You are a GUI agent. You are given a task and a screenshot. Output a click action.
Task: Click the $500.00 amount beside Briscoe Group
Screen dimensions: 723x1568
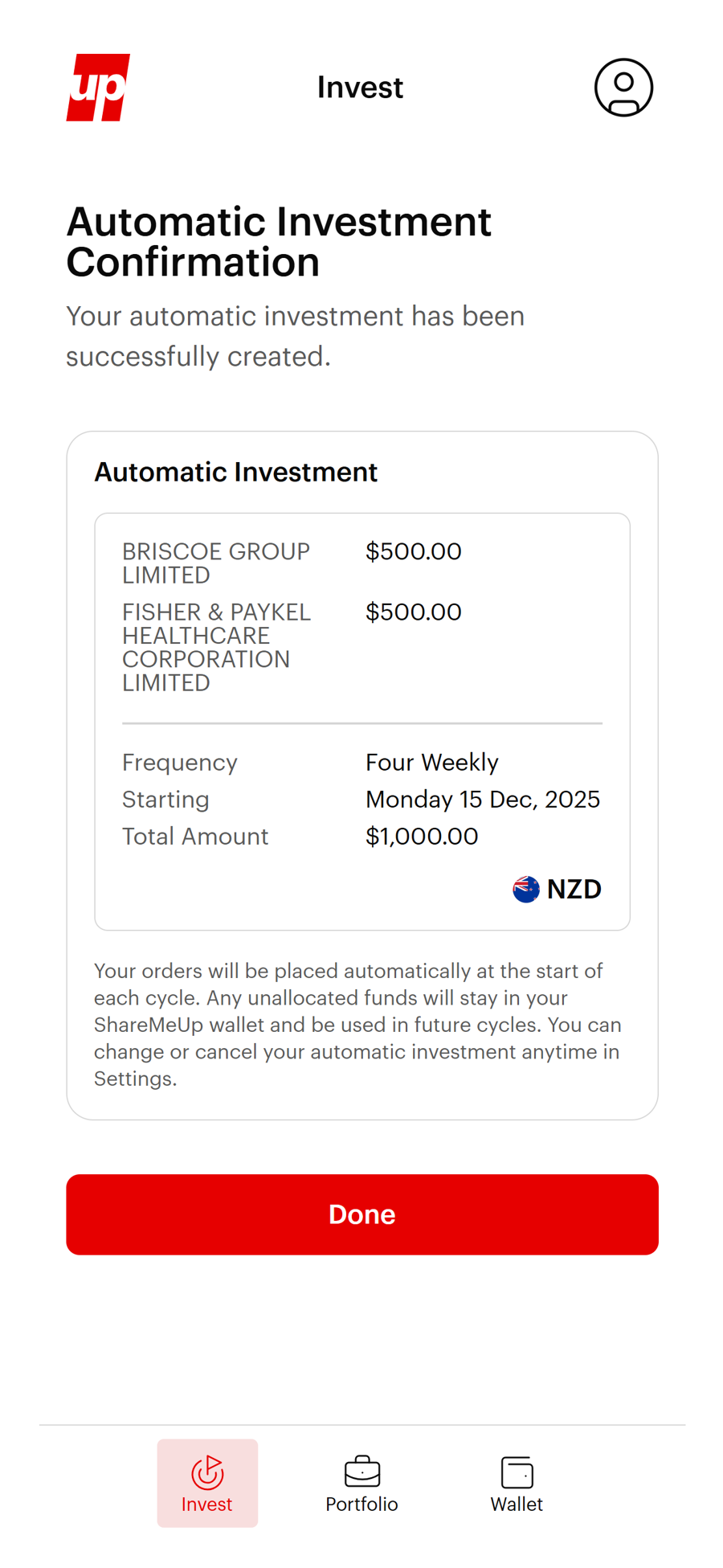tap(413, 551)
